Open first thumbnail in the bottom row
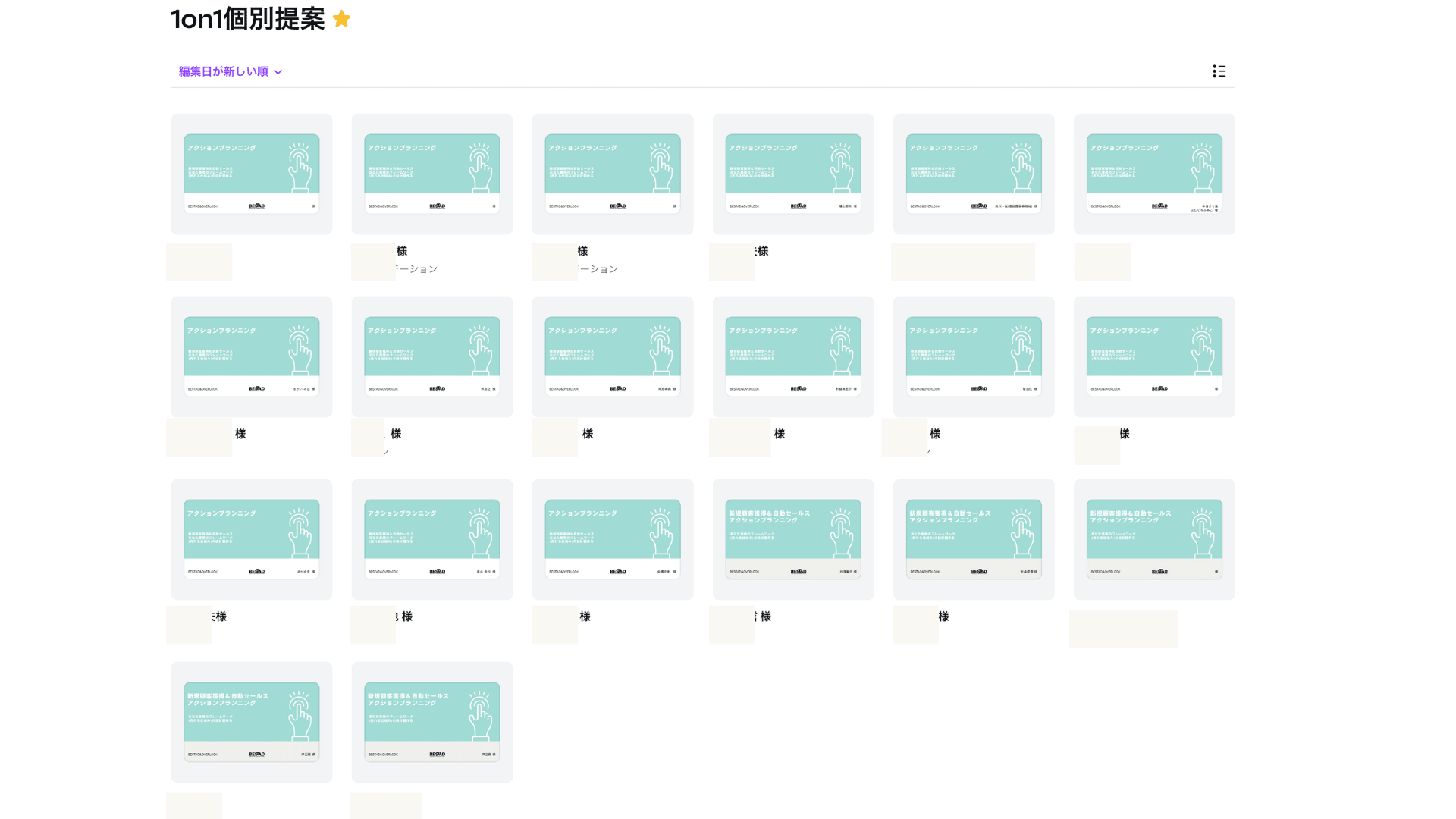Screen dimensions: 1456x819 (x=252, y=722)
